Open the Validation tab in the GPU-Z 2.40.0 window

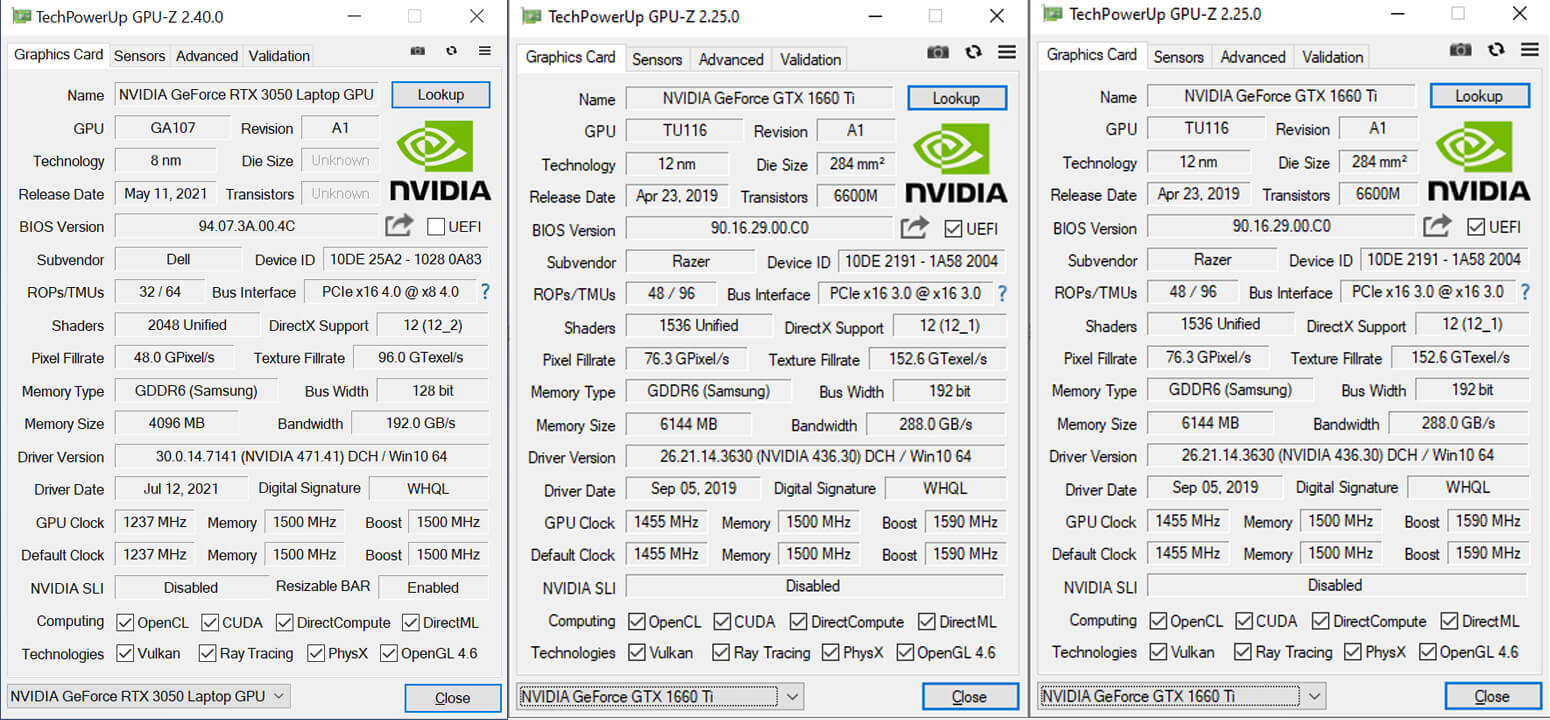pos(279,56)
